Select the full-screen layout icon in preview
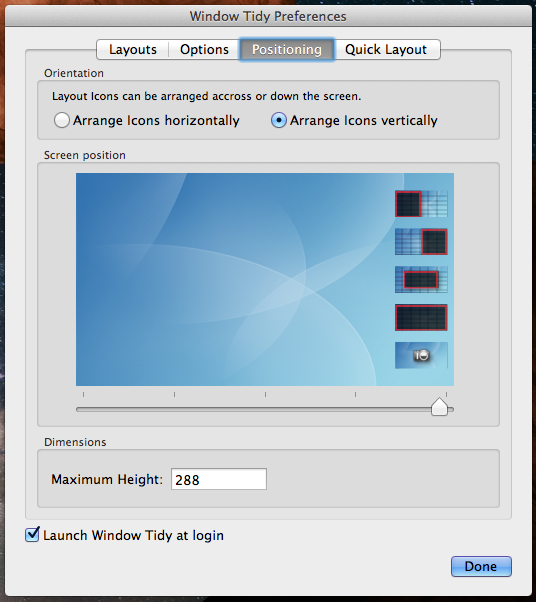 pyautogui.click(x=421, y=318)
